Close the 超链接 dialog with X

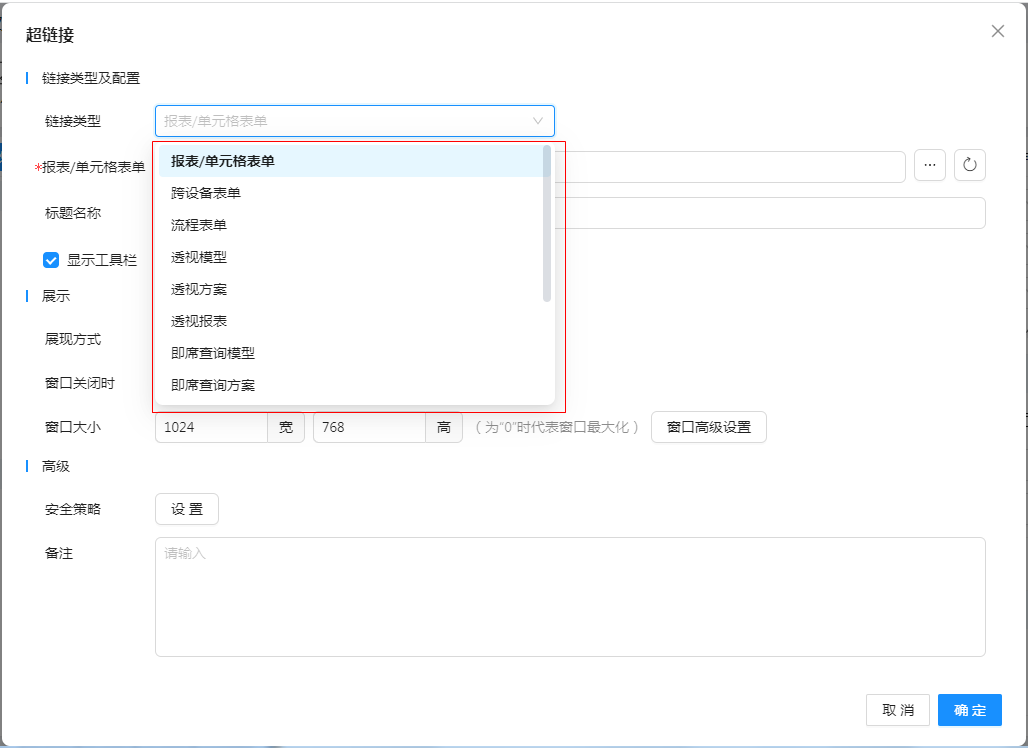pos(997,31)
